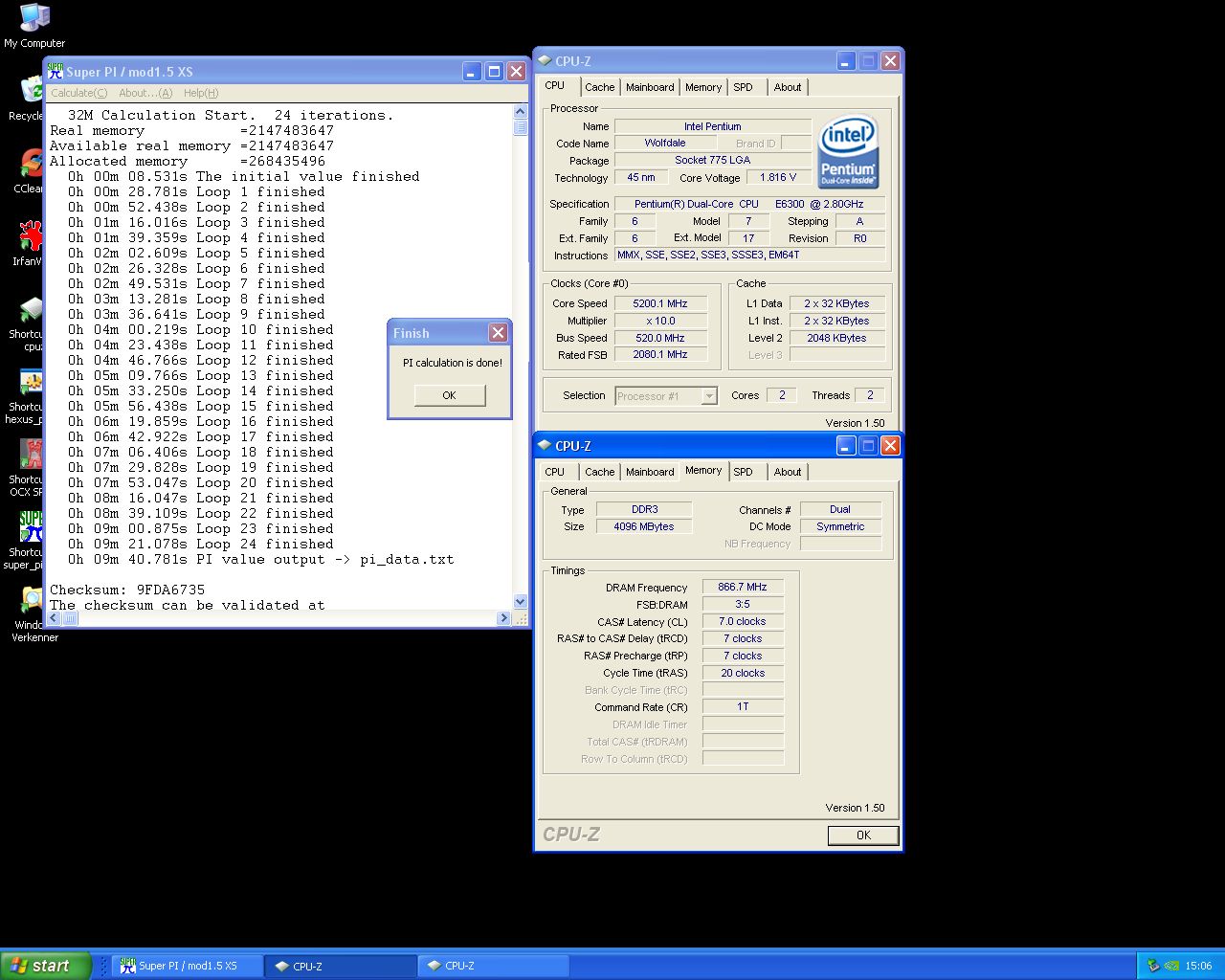1225x980 pixels.
Task: Click the Intel Pentium logo in CPU-Z
Action: click(x=848, y=152)
